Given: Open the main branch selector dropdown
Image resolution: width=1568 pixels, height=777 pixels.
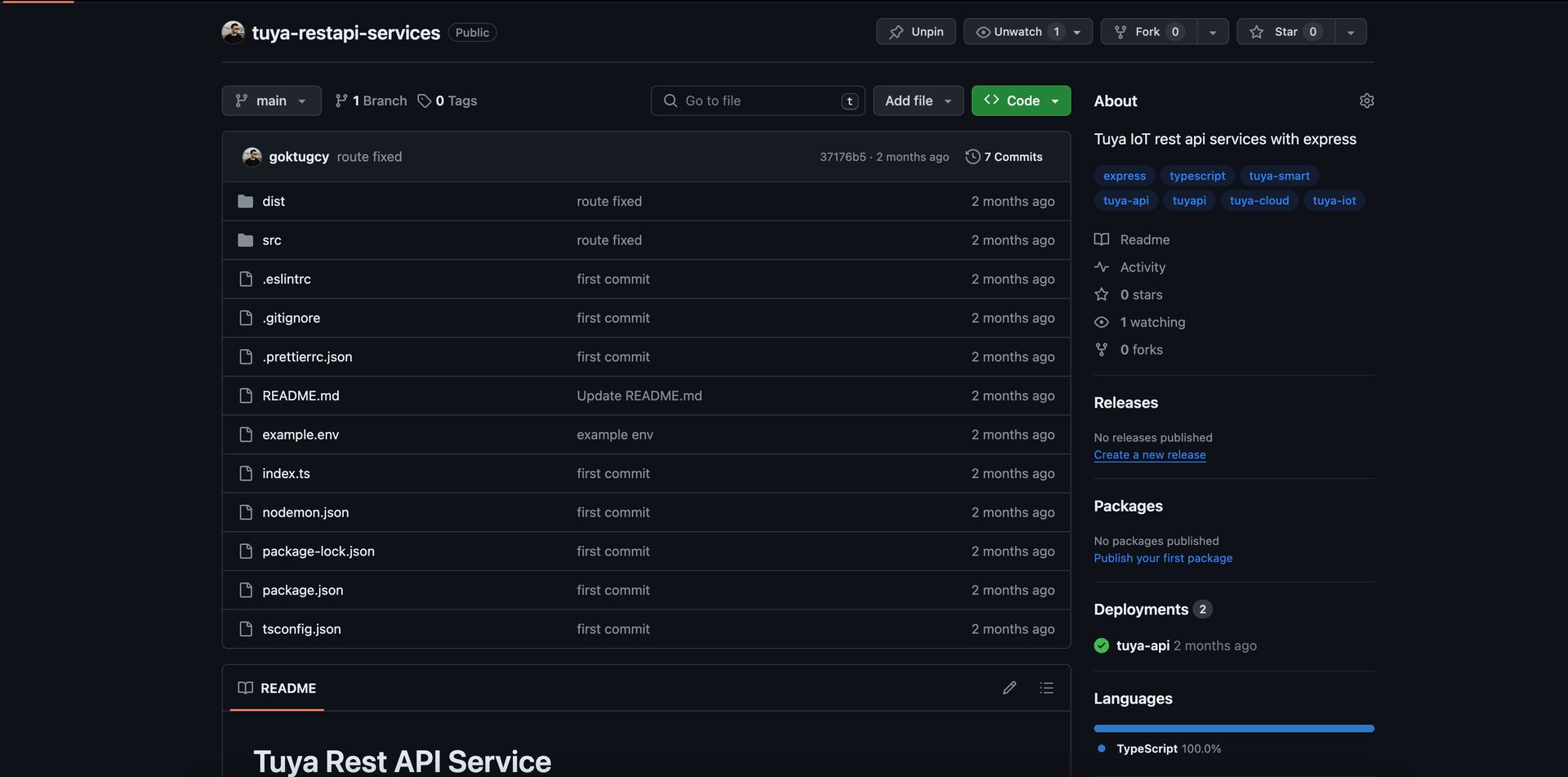Looking at the screenshot, I should pos(271,100).
